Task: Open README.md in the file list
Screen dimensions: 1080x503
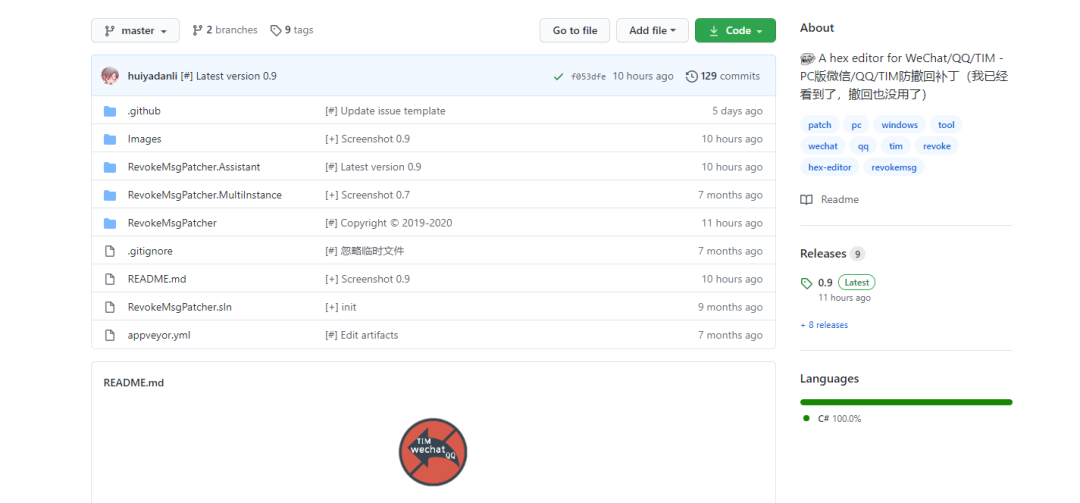Action: click(x=157, y=280)
